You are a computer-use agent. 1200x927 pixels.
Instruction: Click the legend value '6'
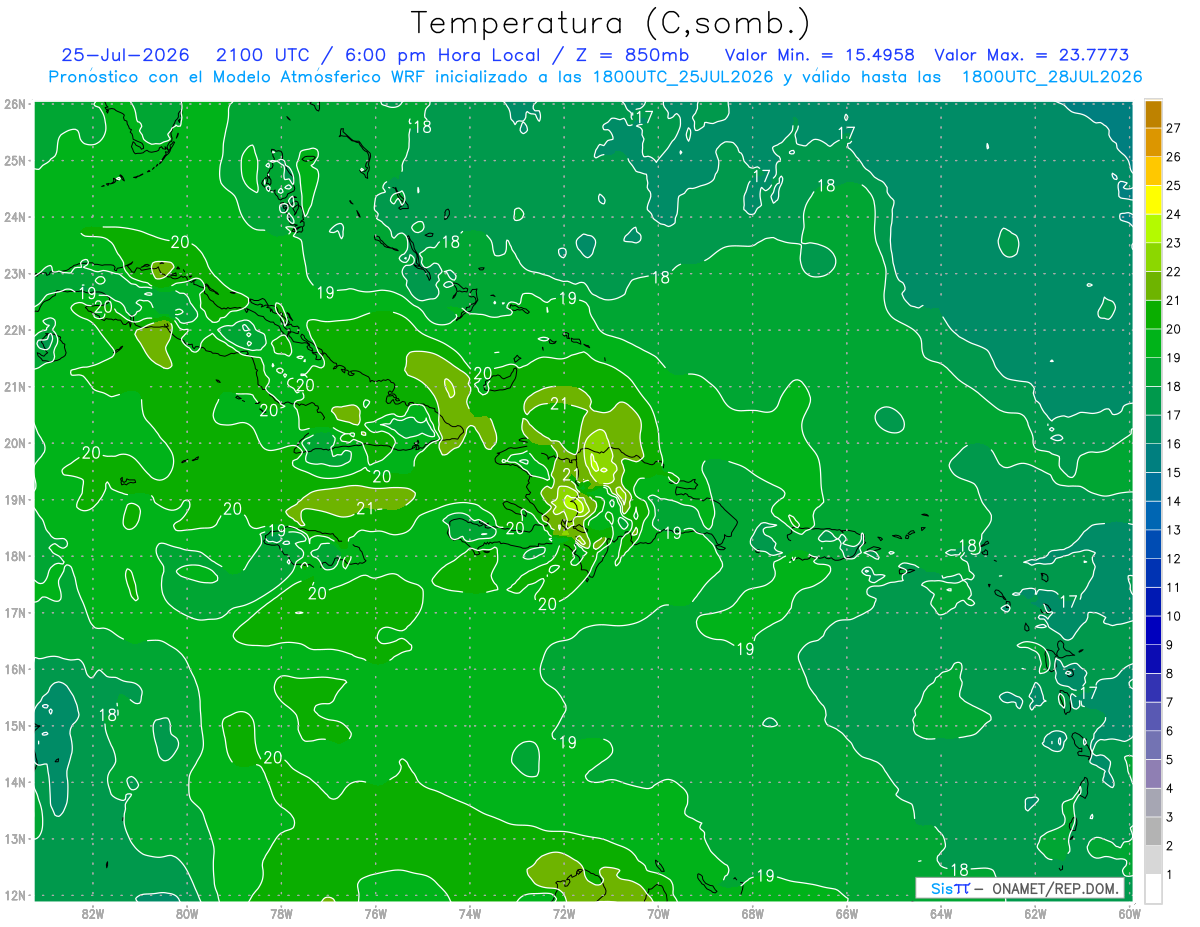(1170, 731)
